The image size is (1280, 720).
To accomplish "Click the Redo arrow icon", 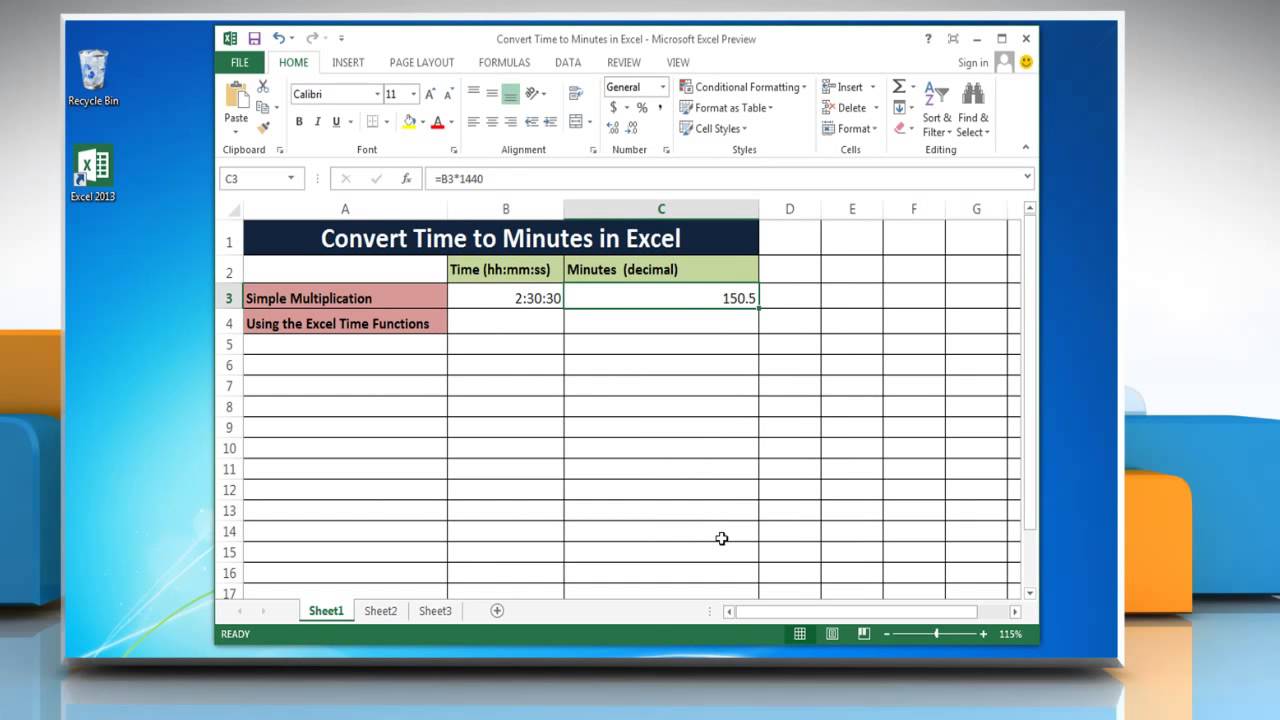I will coord(313,39).
